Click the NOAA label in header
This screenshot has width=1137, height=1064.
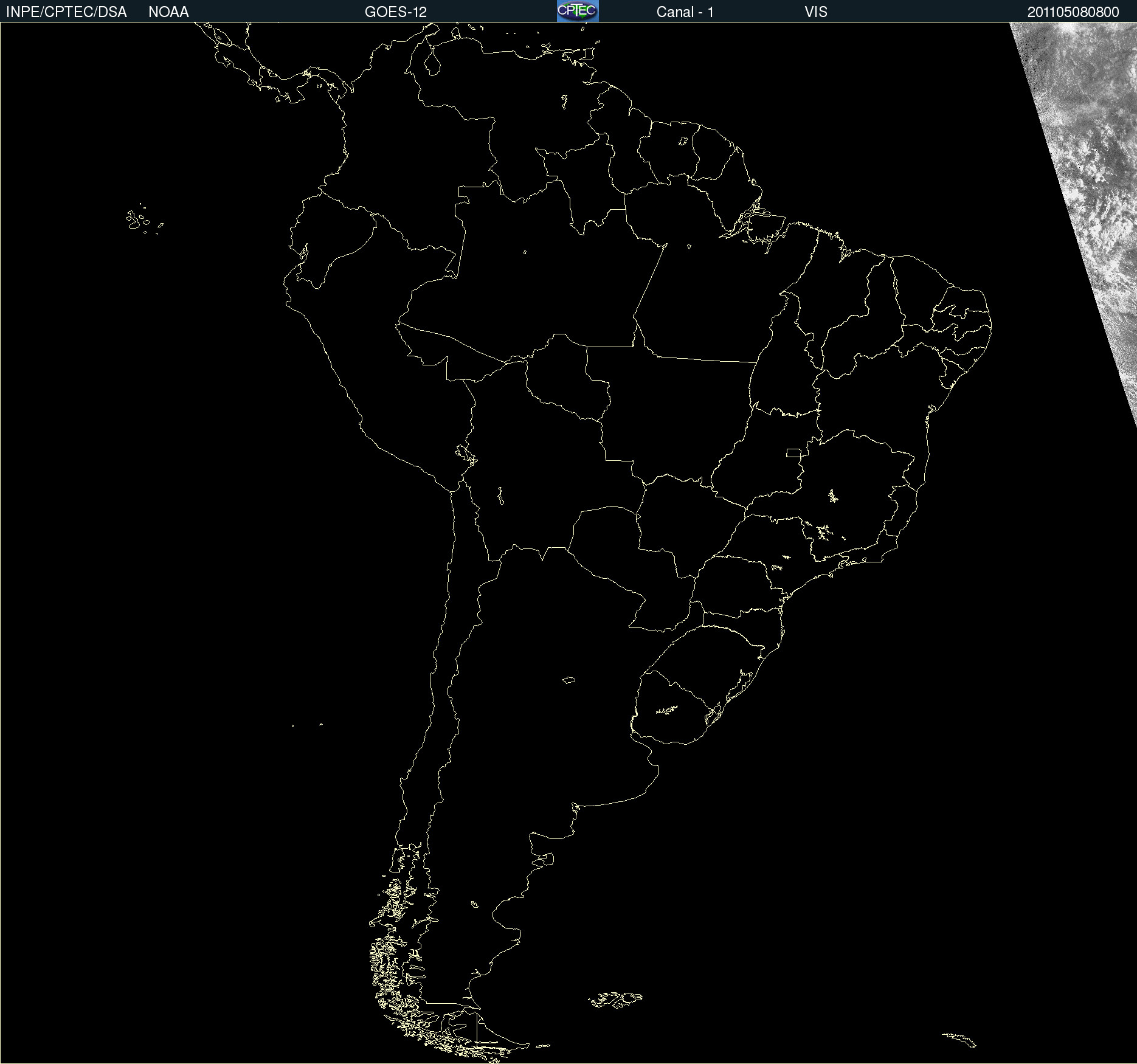click(168, 12)
